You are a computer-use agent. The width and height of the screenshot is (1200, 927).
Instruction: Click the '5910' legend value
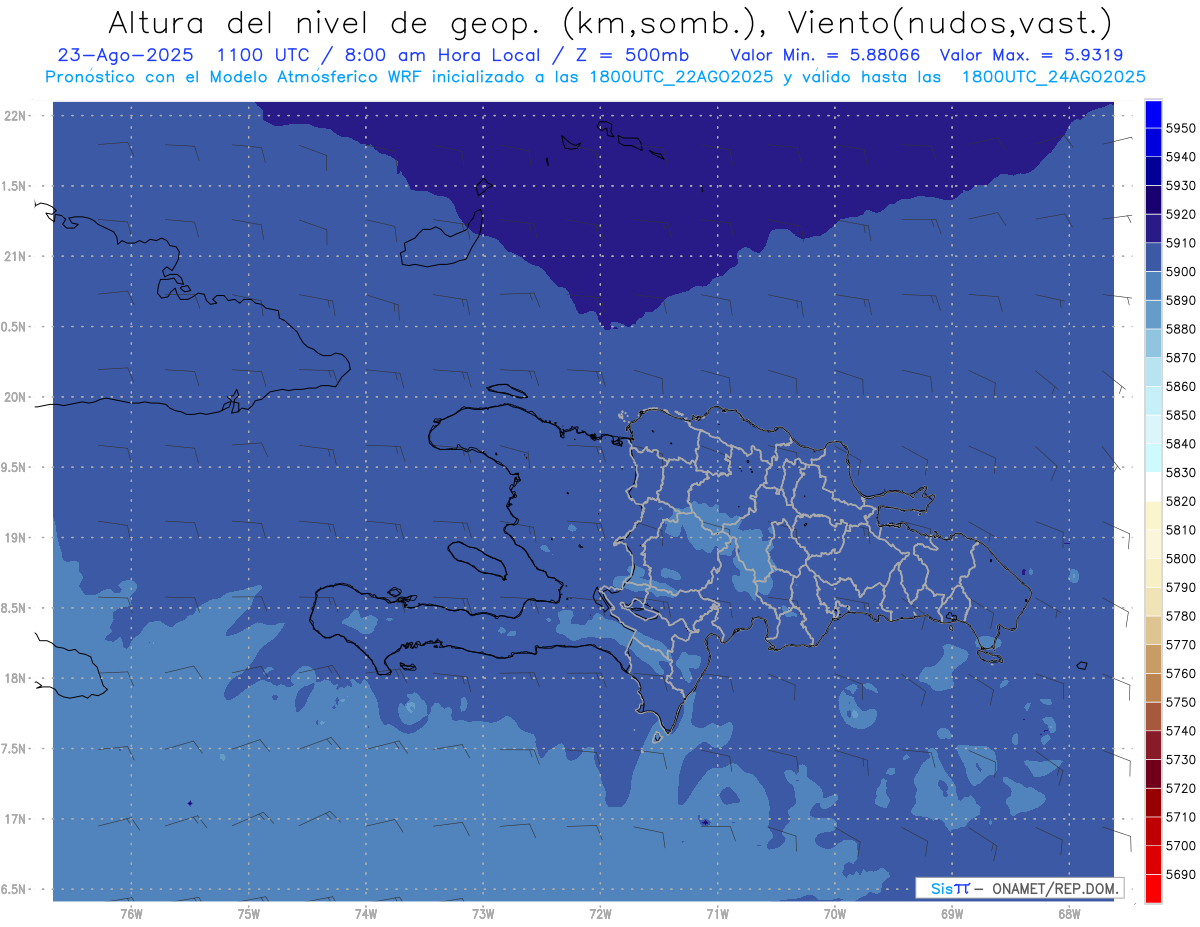click(x=1181, y=243)
